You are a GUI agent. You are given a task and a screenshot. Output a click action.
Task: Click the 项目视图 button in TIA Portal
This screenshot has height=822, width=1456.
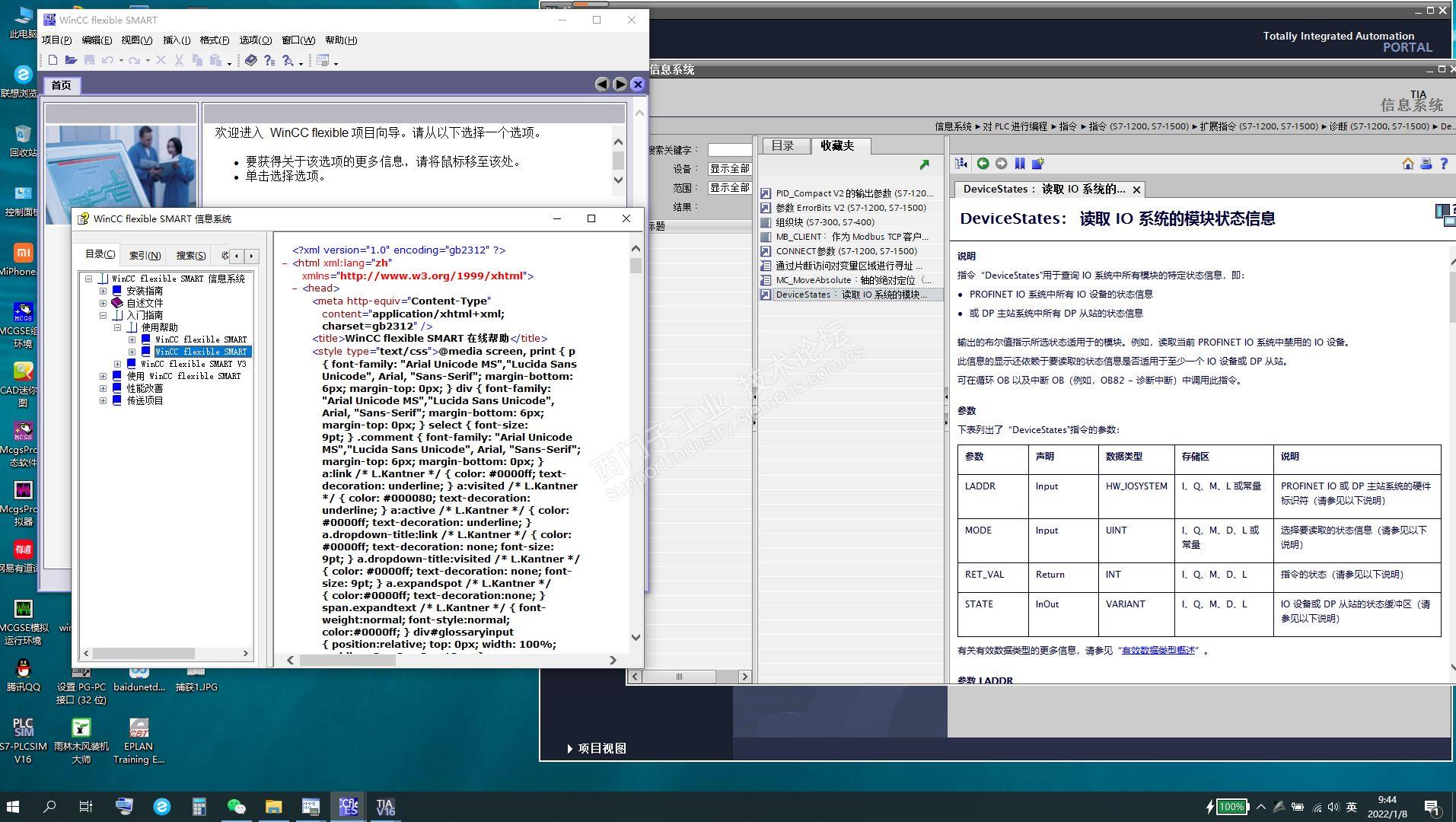[x=597, y=748]
